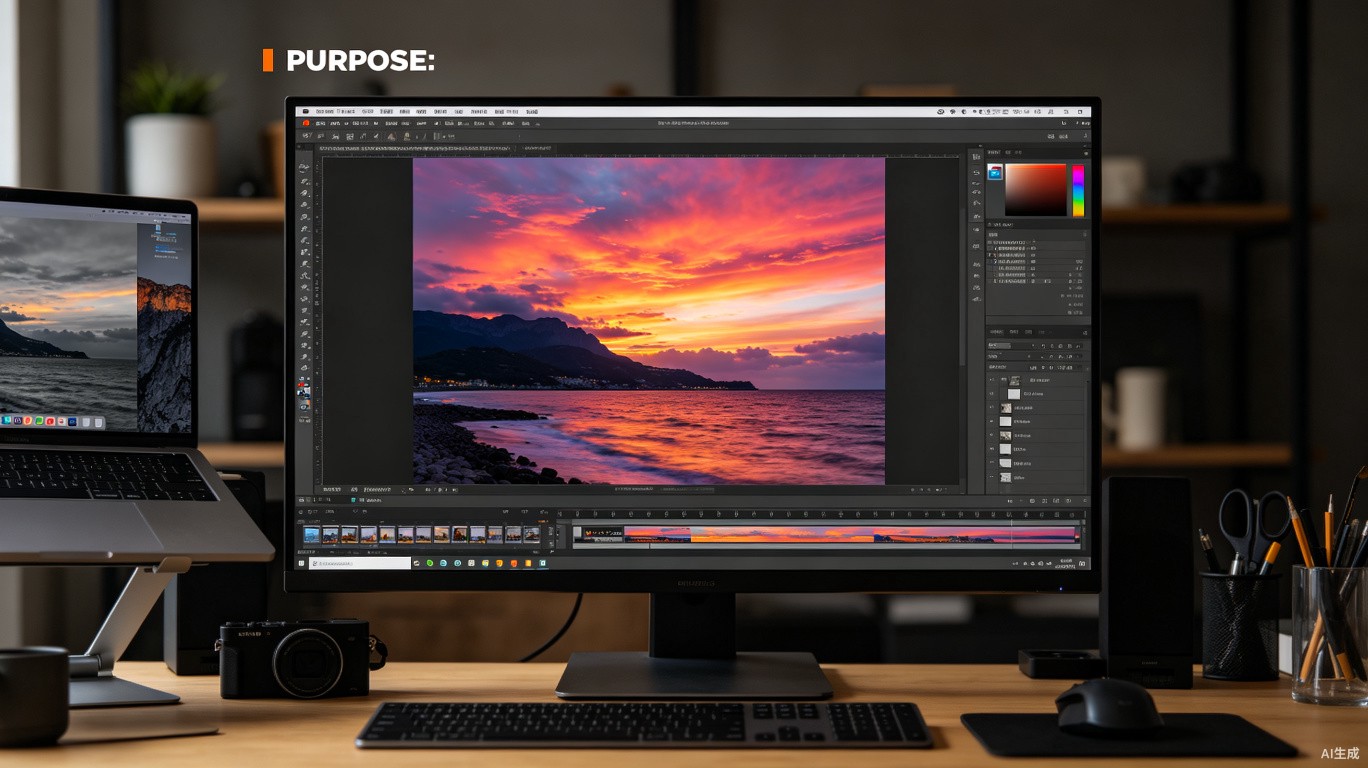Toggle the first checkbox in the adjustments list

pyautogui.click(x=990, y=242)
